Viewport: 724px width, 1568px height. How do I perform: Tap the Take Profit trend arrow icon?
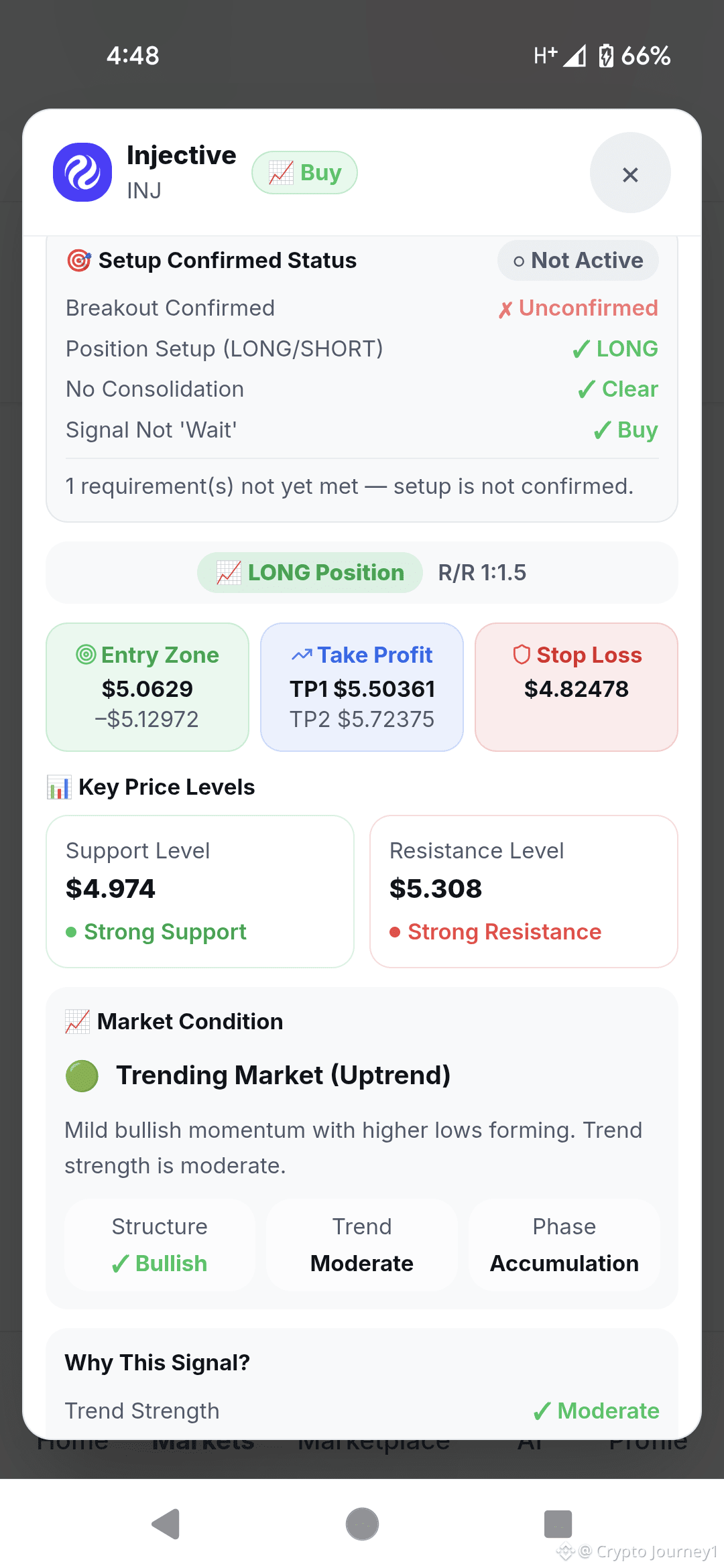point(302,655)
